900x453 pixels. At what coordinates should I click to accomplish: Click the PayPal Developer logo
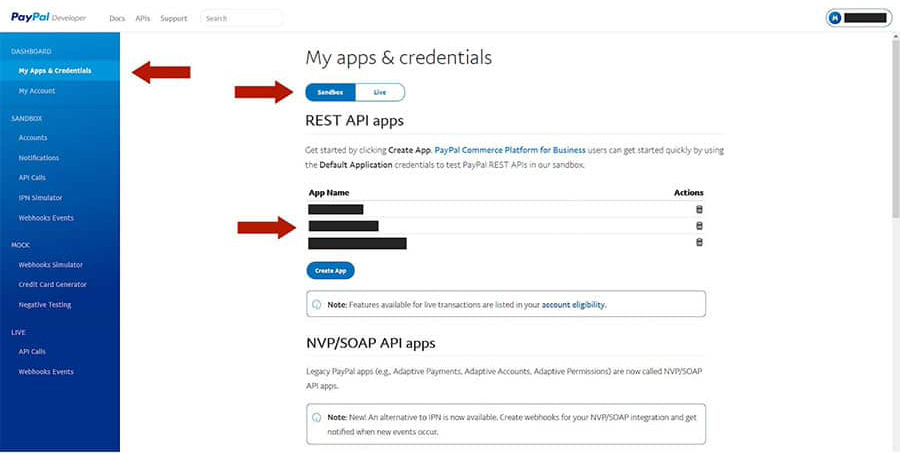(x=49, y=18)
